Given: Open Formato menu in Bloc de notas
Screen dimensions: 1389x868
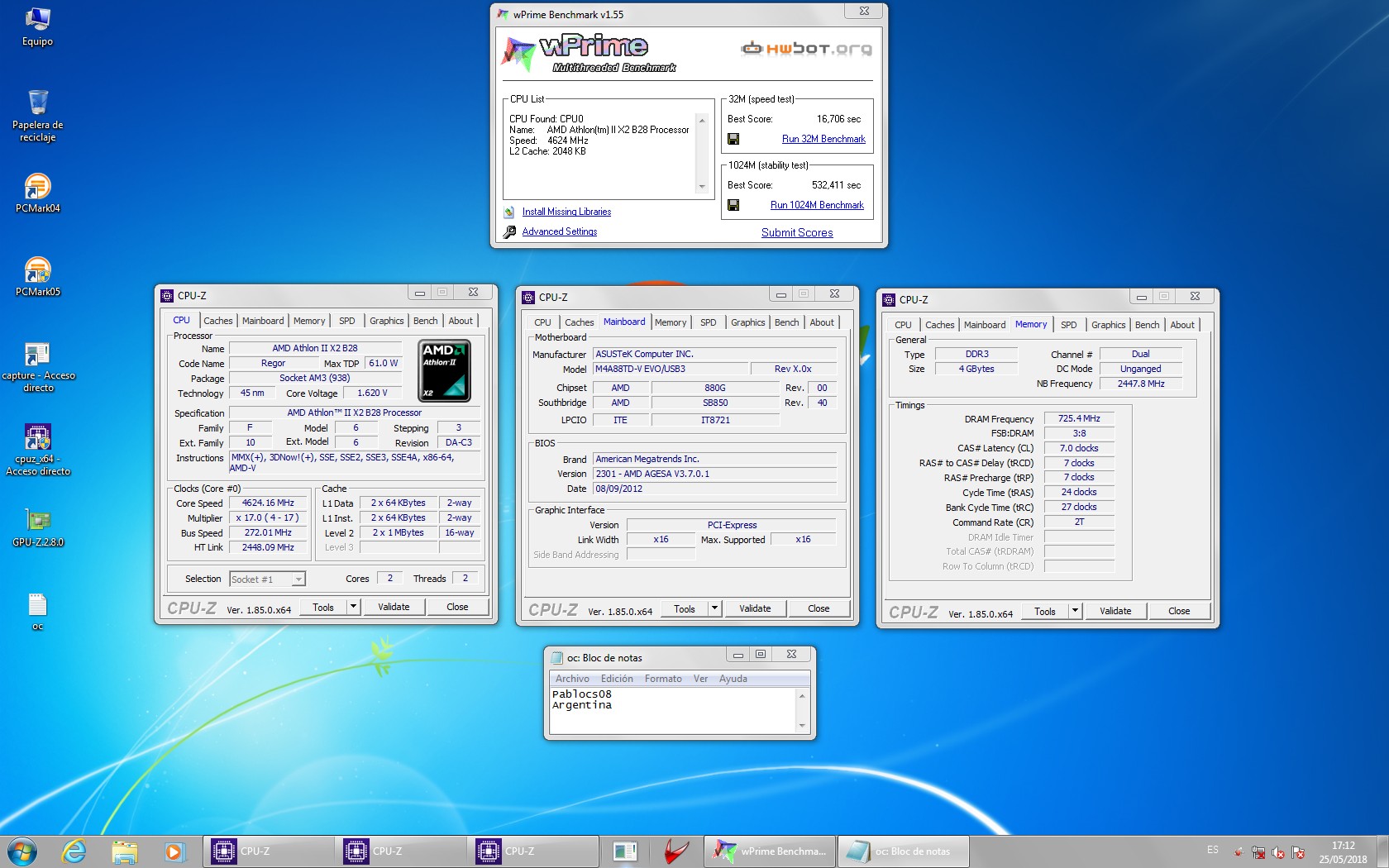Looking at the screenshot, I should coord(663,679).
